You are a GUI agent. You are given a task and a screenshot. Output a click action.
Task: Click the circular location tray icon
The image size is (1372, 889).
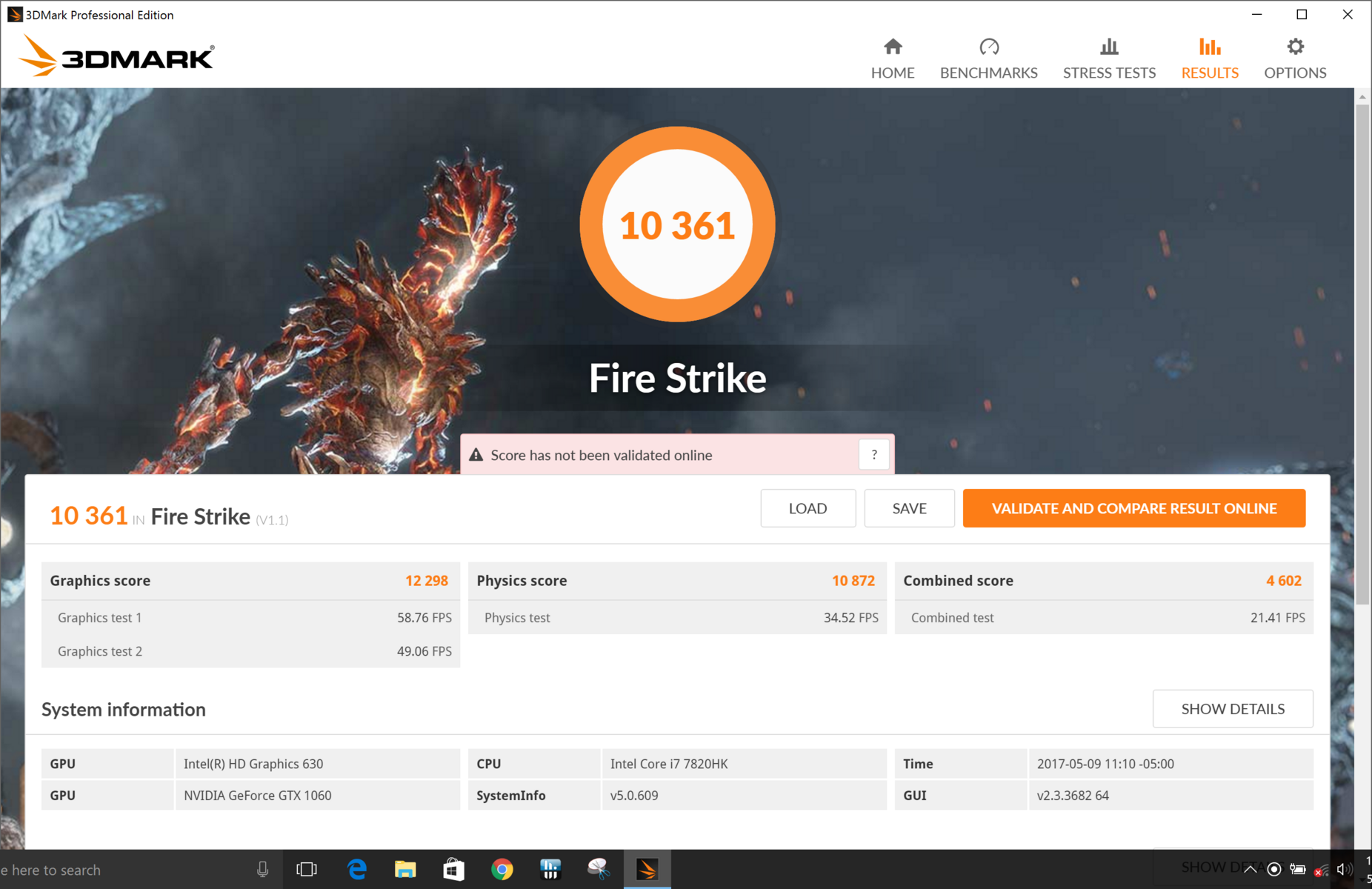click(x=1274, y=870)
